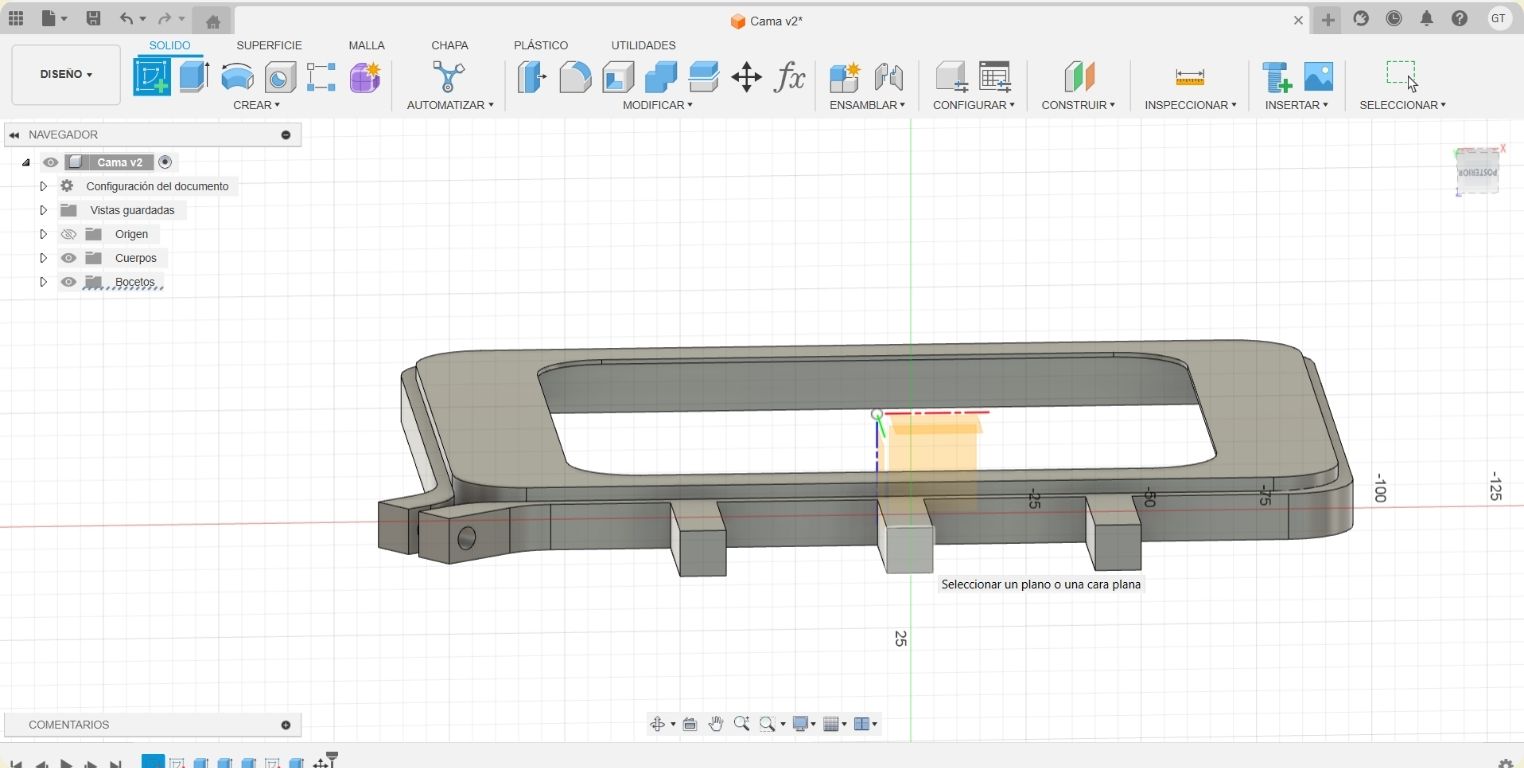This screenshot has width=1524, height=768.
Task: Open the INSPECCIONAR dropdown menu
Action: [x=1190, y=105]
